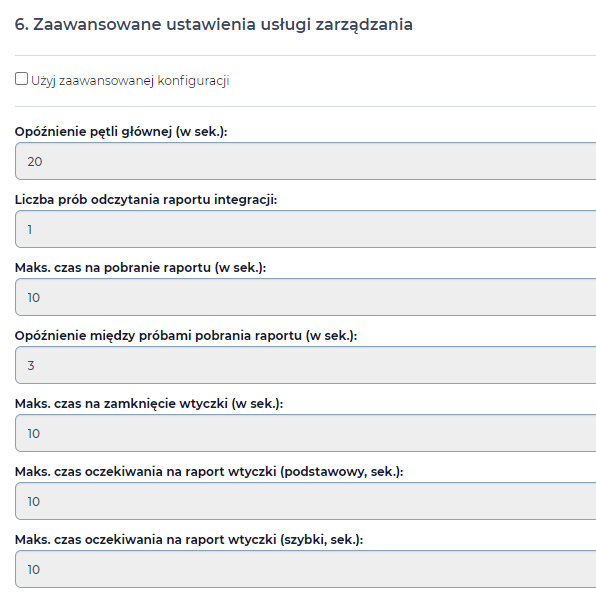The width and height of the screenshot is (596, 609).
Task: Click the Maks. czas na pobranie raportu field
Action: pos(306,297)
